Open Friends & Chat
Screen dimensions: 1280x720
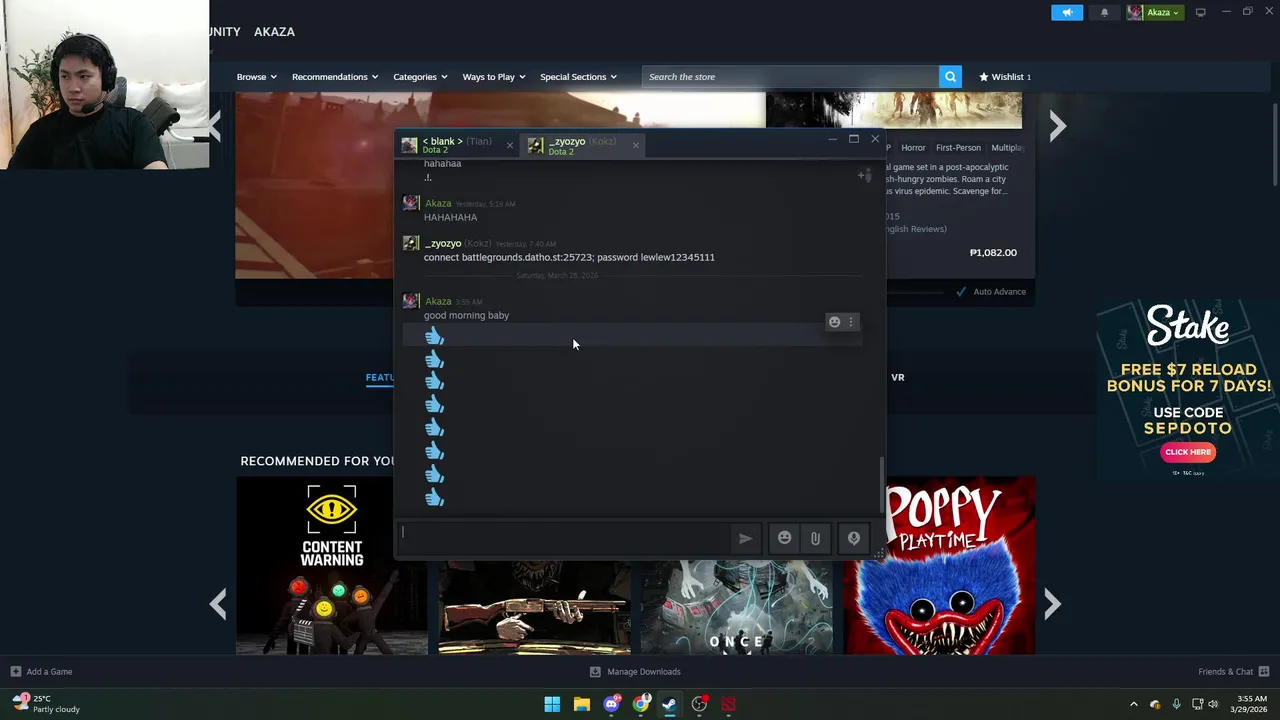tap(1233, 672)
